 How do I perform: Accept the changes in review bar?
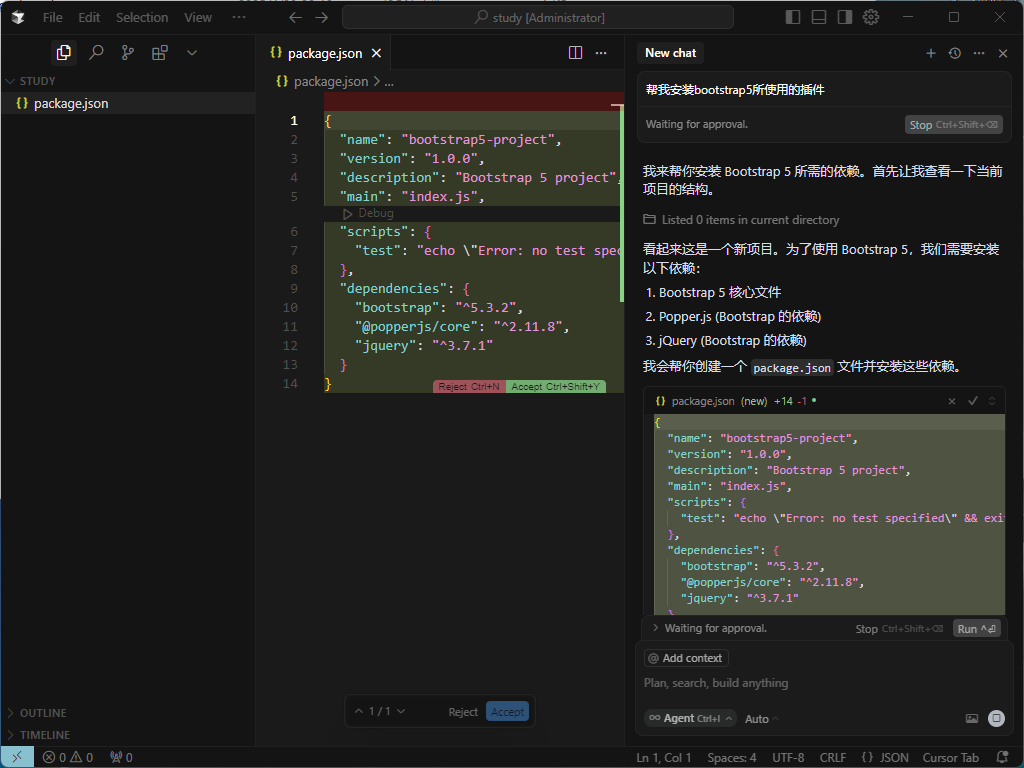coord(507,712)
